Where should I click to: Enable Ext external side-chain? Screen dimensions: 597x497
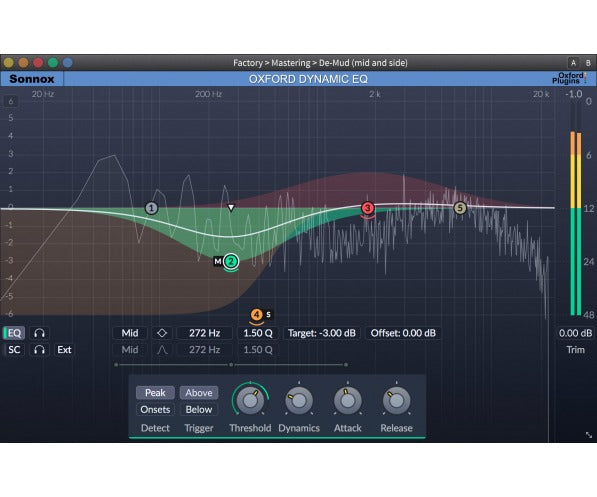click(x=64, y=350)
